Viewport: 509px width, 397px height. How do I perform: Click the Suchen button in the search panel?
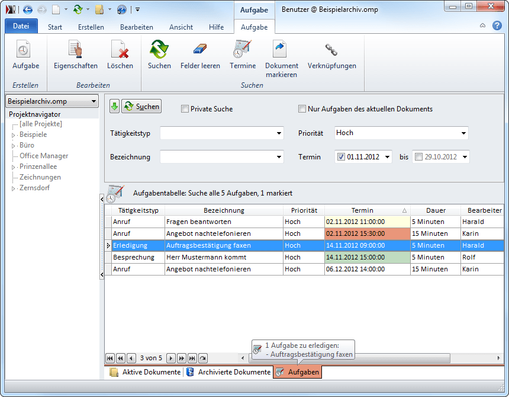pos(142,107)
